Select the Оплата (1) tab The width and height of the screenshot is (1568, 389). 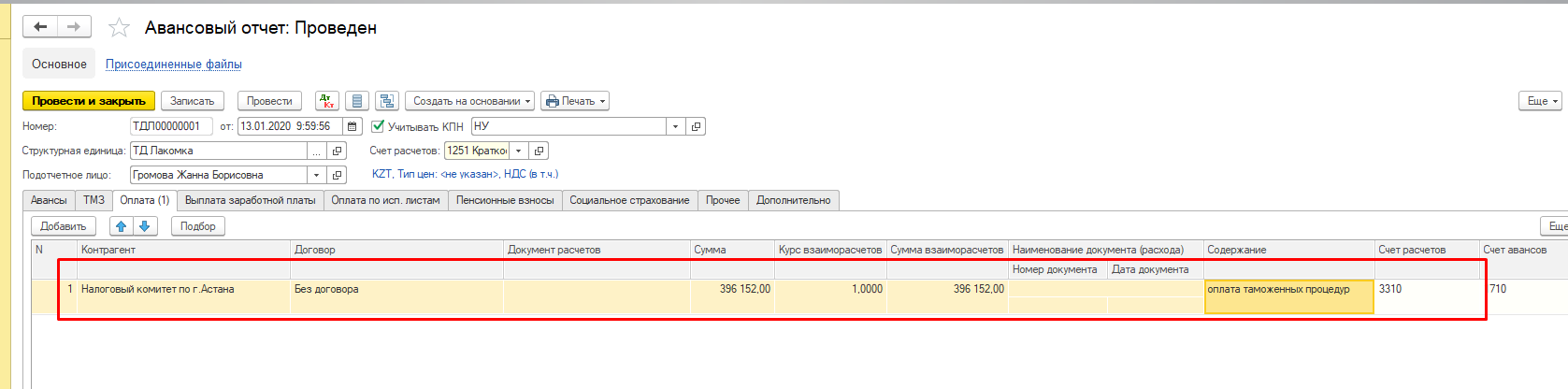point(145,200)
